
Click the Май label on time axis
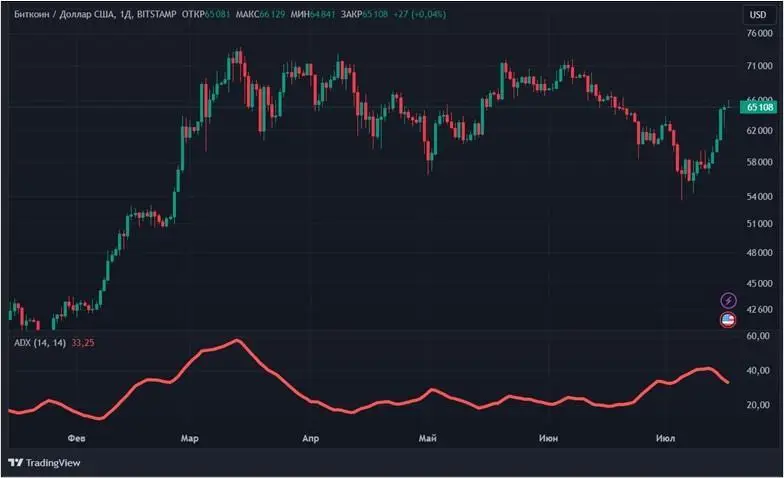click(428, 438)
